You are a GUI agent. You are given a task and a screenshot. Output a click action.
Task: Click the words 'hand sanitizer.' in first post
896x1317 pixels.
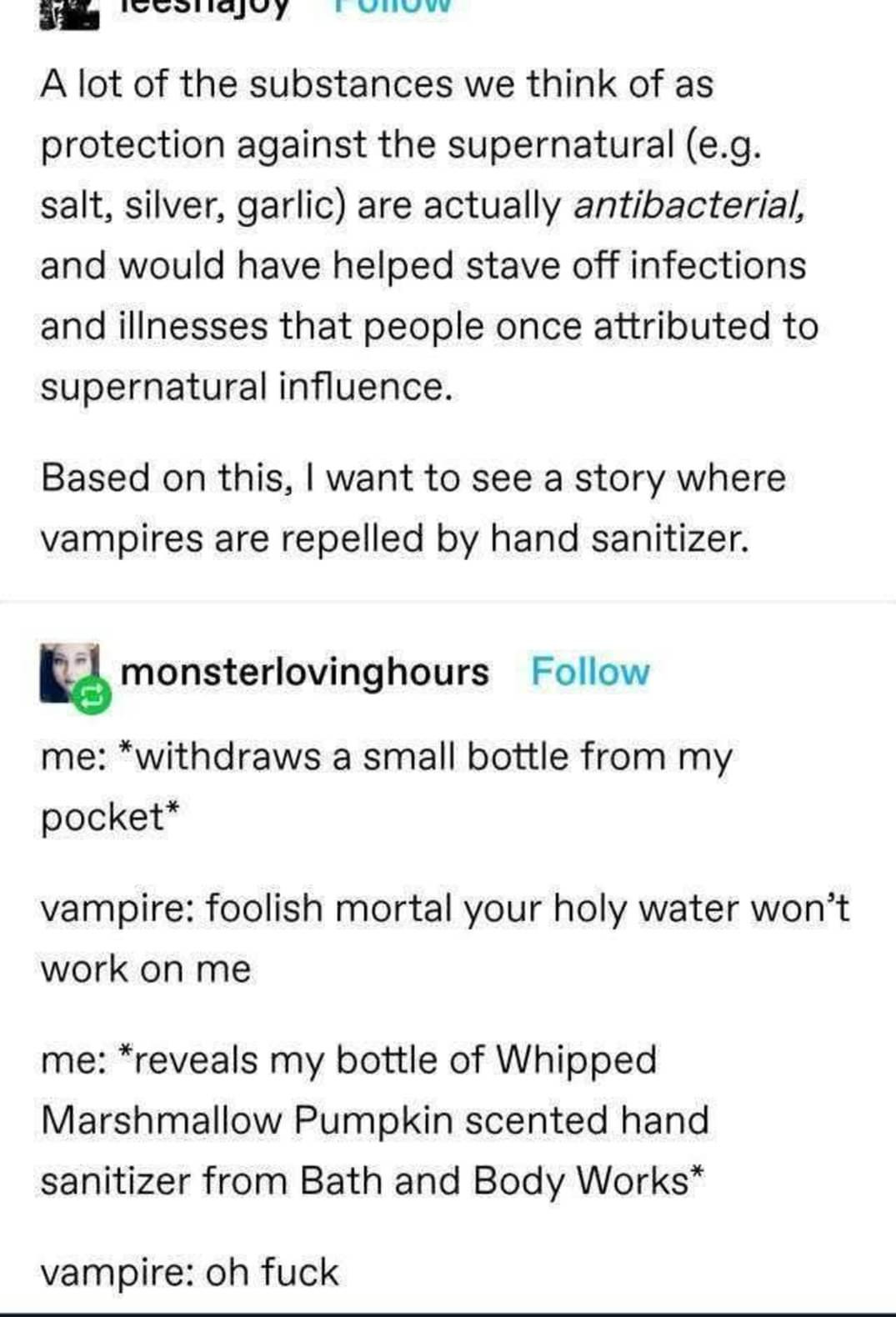click(x=619, y=538)
